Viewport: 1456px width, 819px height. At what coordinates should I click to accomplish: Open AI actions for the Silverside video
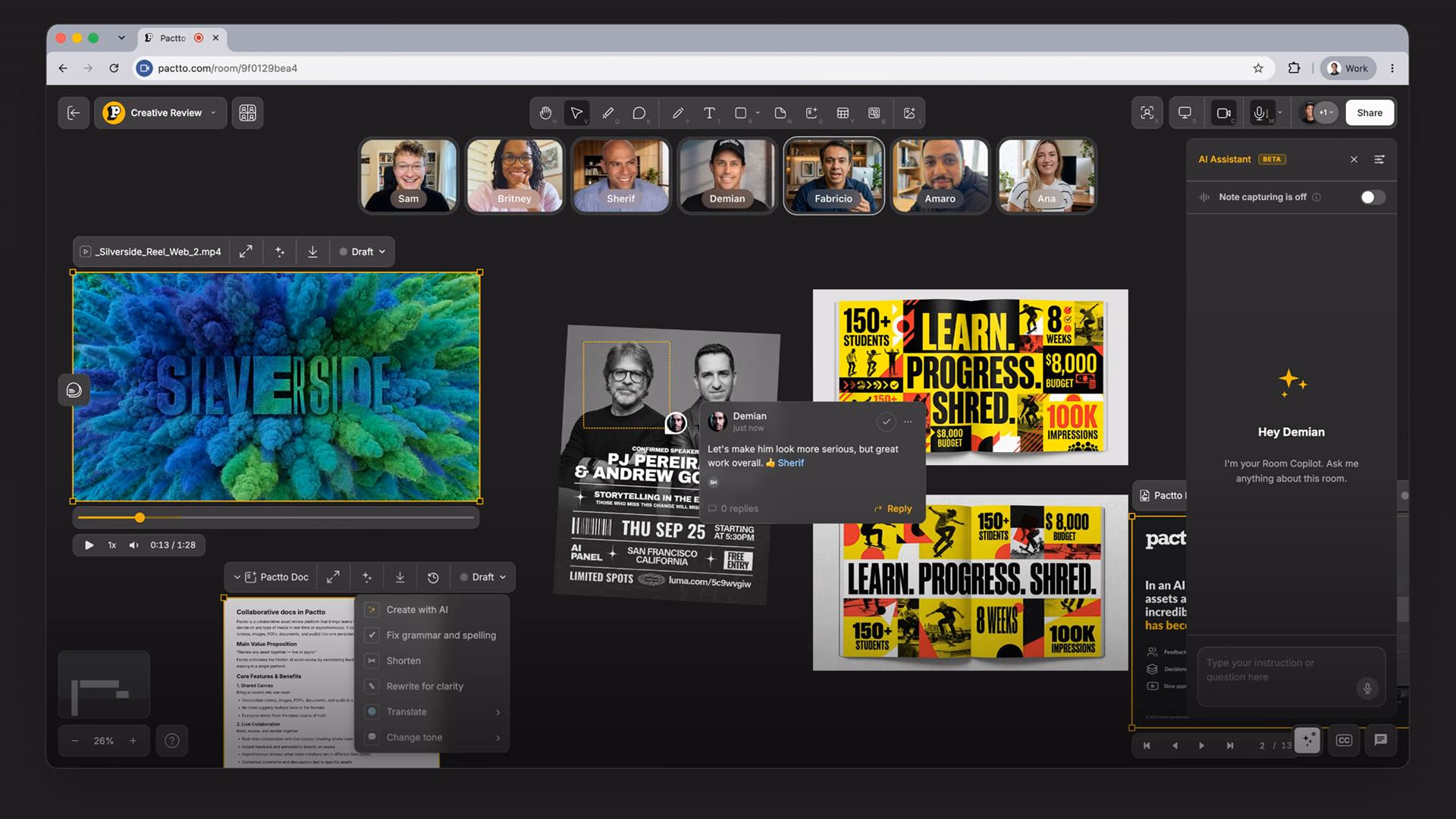tap(280, 252)
